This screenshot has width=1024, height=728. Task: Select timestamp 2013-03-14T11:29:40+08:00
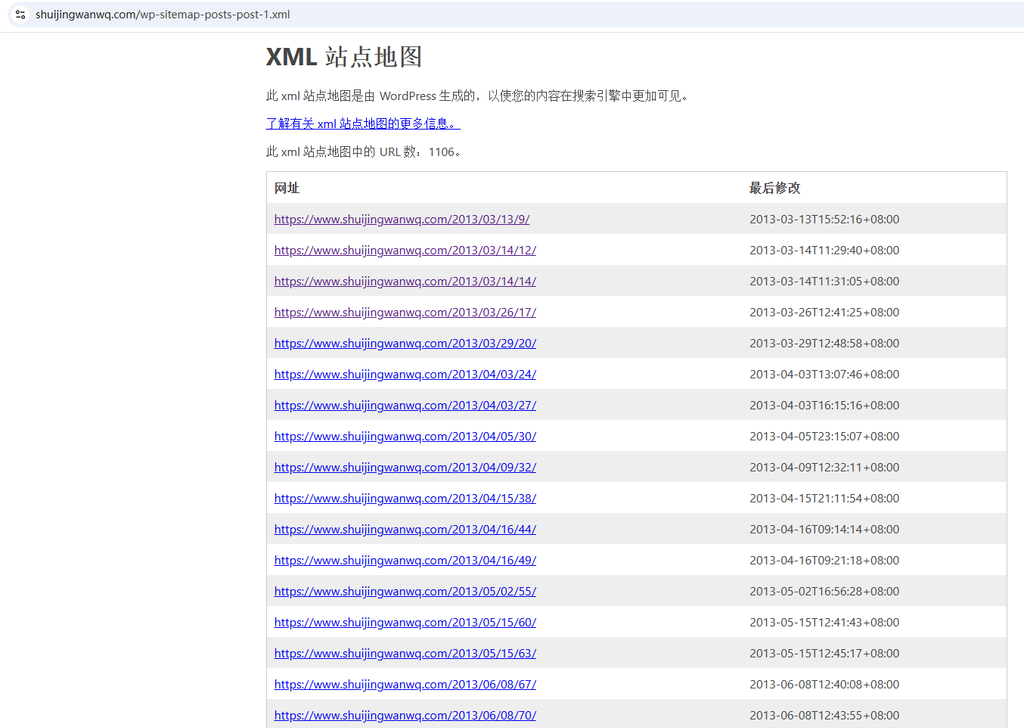click(824, 250)
